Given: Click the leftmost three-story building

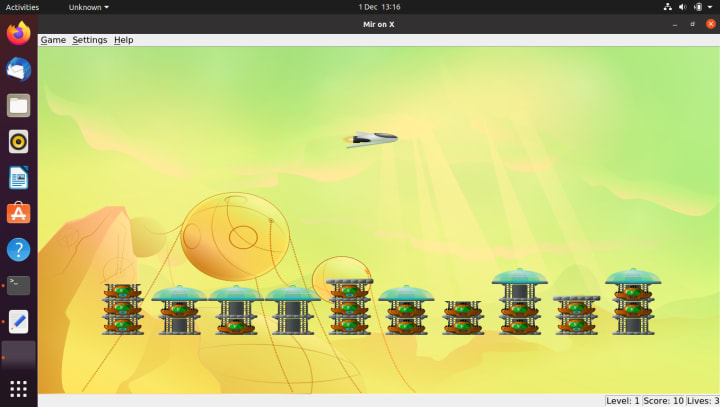Looking at the screenshot, I should tap(123, 309).
